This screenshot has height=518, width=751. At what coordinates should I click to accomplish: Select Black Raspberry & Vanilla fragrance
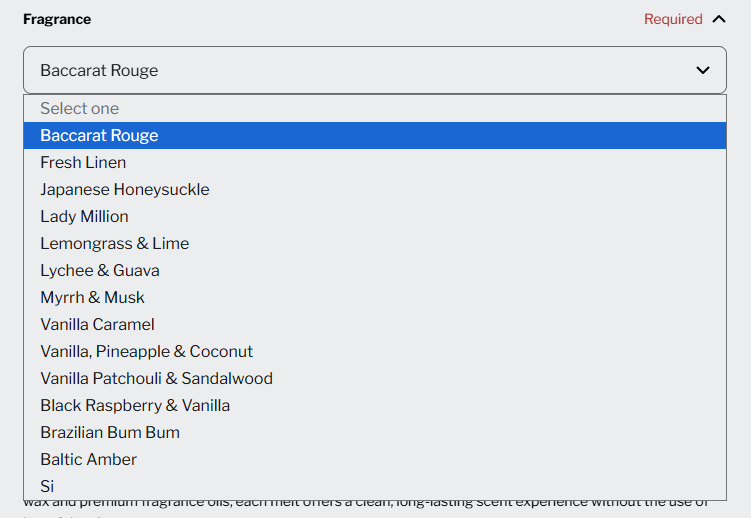coord(135,405)
